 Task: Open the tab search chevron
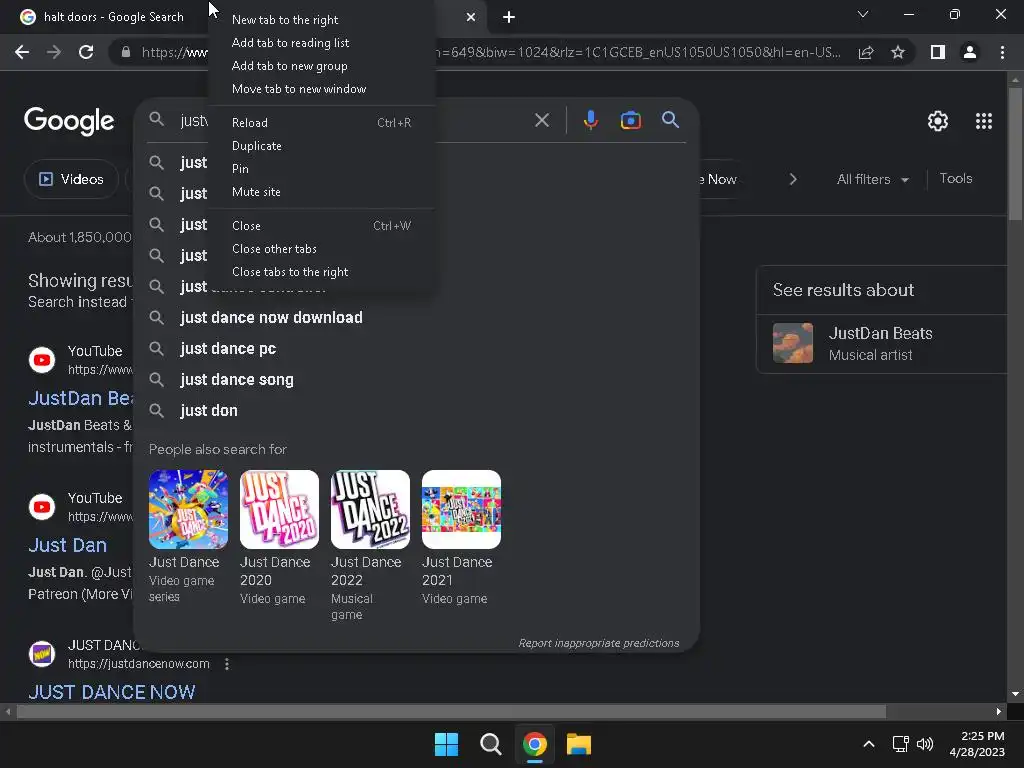tap(863, 14)
